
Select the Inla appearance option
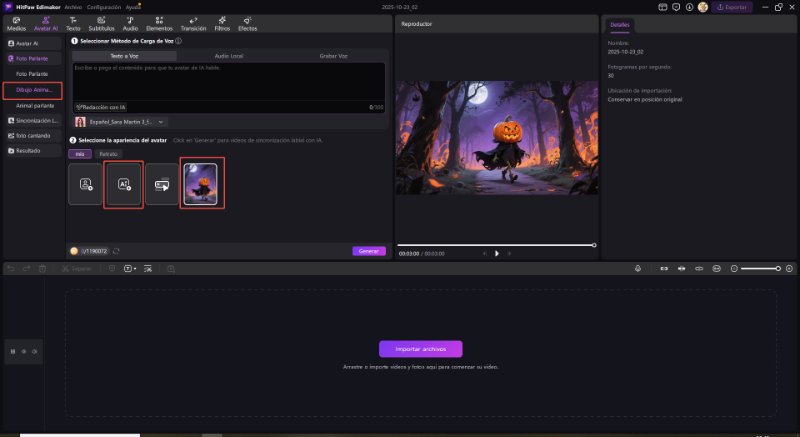[x=79, y=154]
